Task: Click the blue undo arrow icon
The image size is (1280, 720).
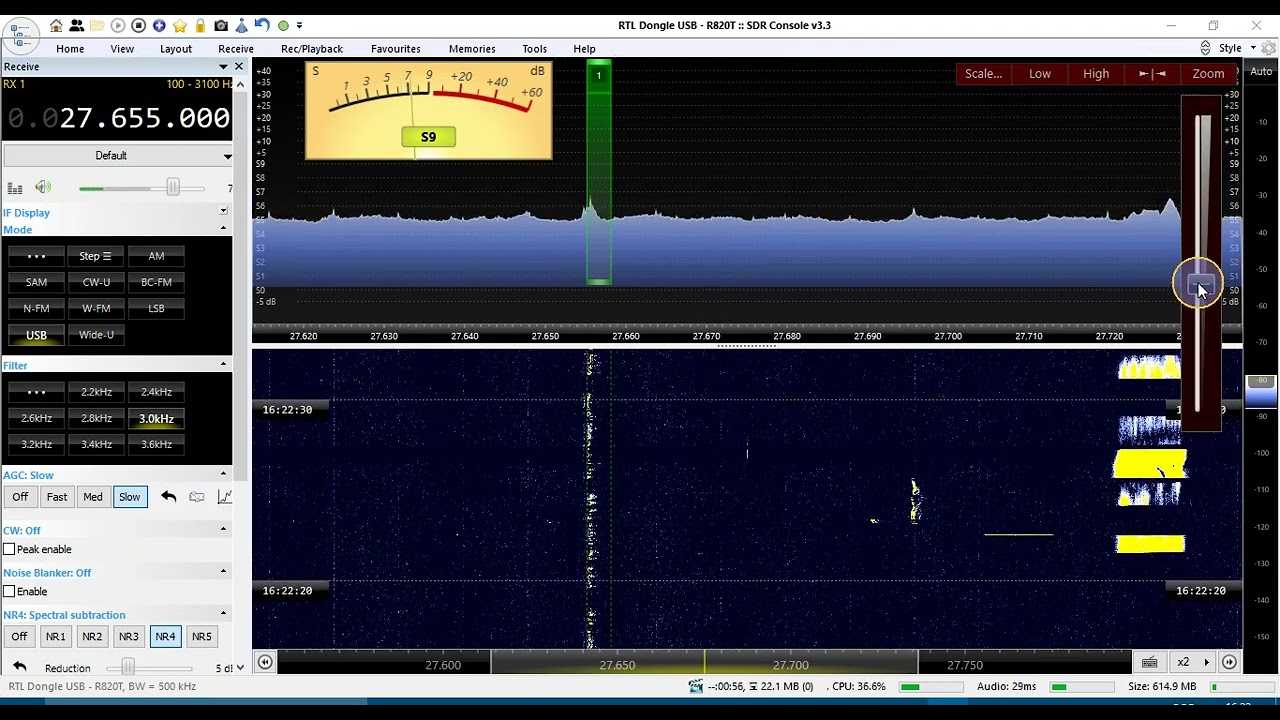Action: [262, 25]
